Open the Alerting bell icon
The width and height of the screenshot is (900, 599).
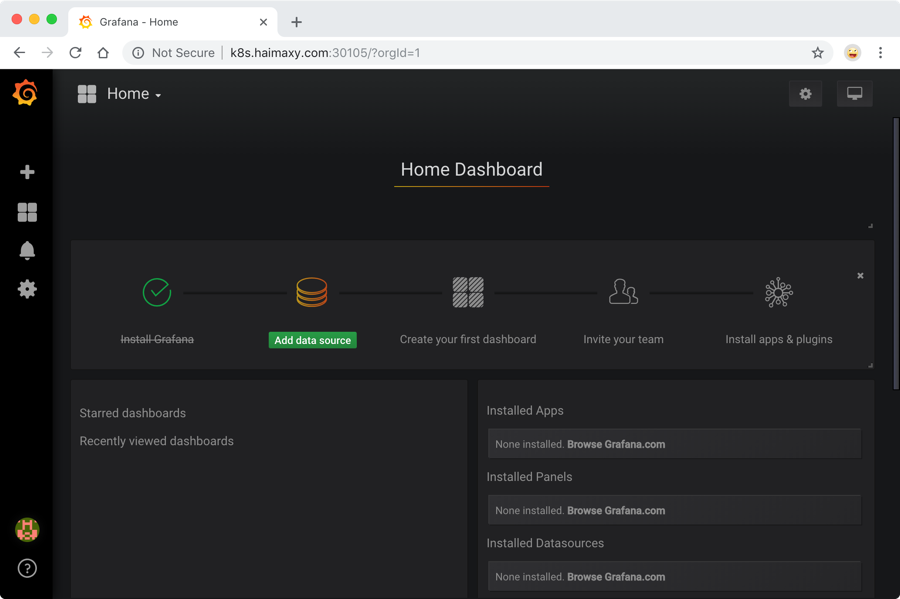(x=27, y=251)
